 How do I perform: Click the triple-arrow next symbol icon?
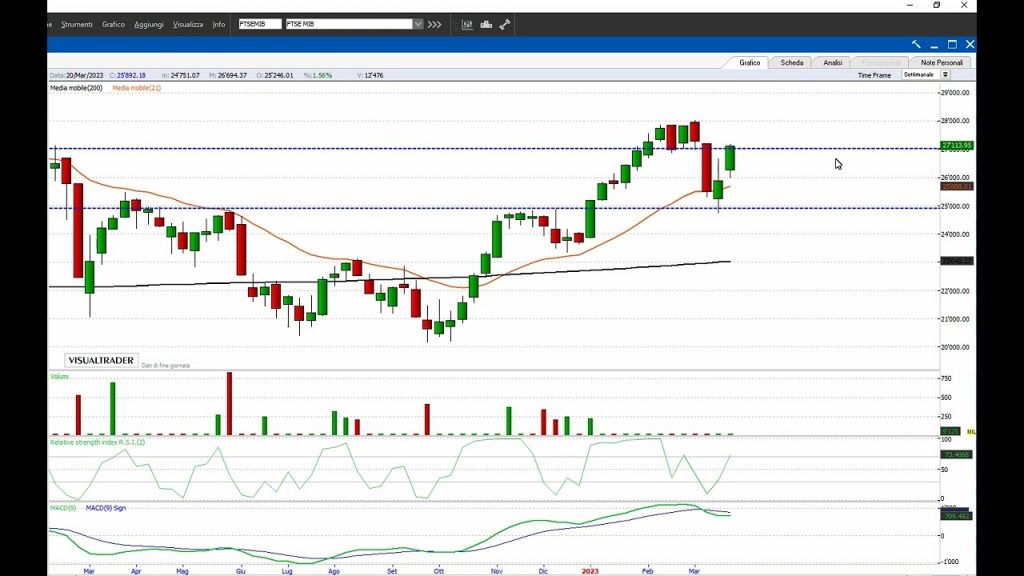pos(434,24)
